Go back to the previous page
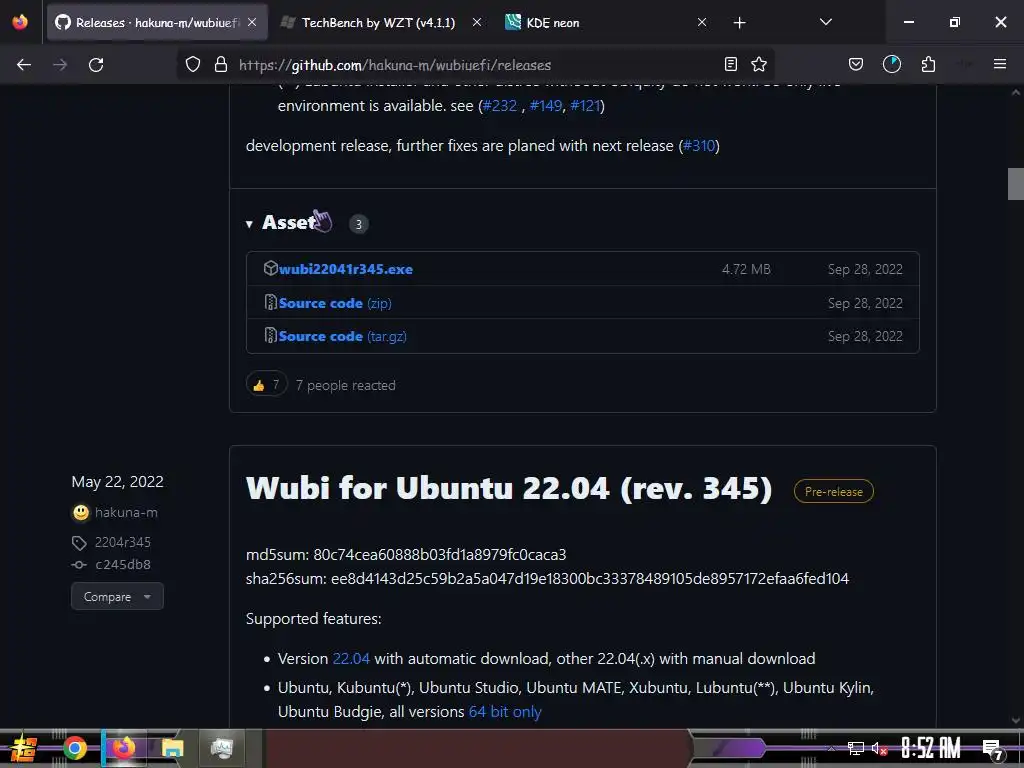1024x768 pixels. click(24, 65)
